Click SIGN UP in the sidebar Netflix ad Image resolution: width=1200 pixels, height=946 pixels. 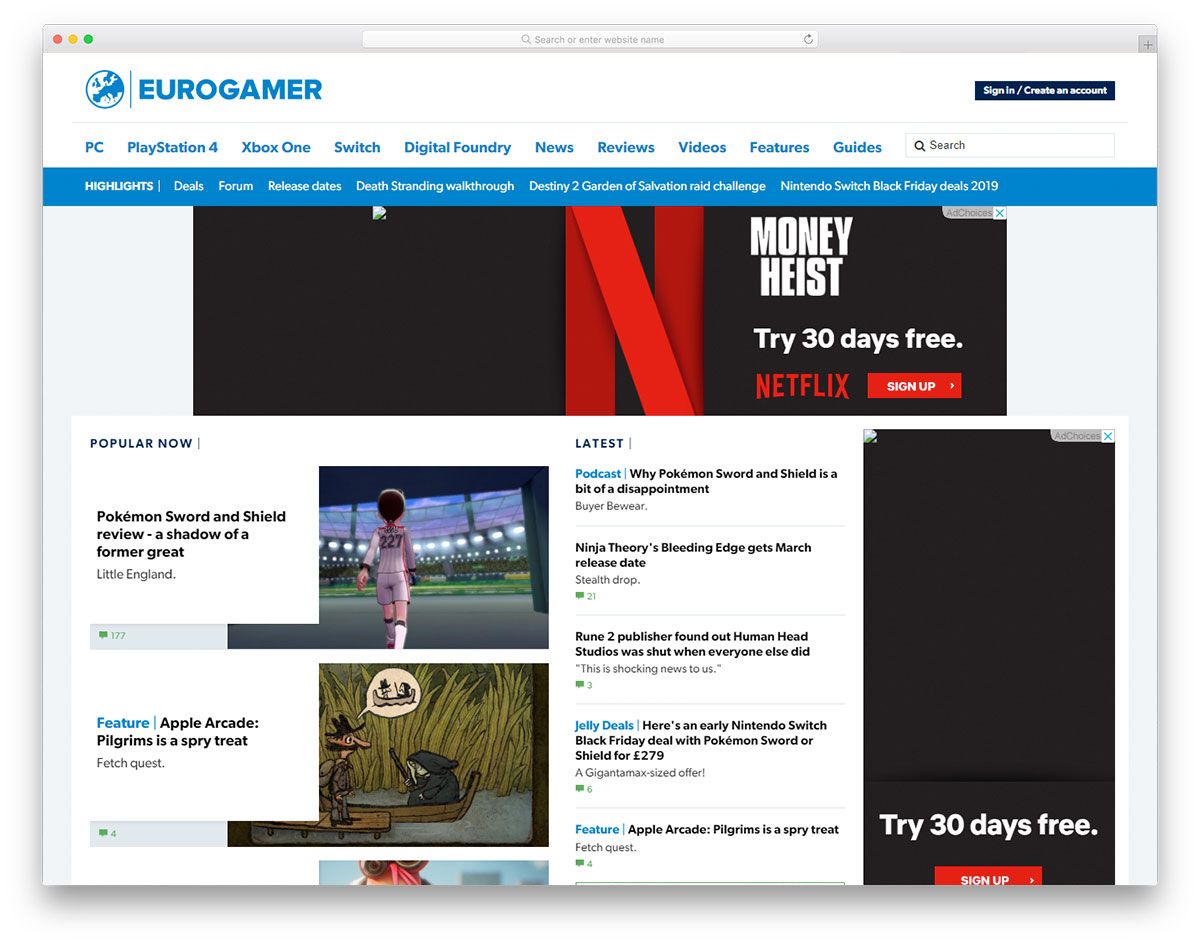click(988, 878)
